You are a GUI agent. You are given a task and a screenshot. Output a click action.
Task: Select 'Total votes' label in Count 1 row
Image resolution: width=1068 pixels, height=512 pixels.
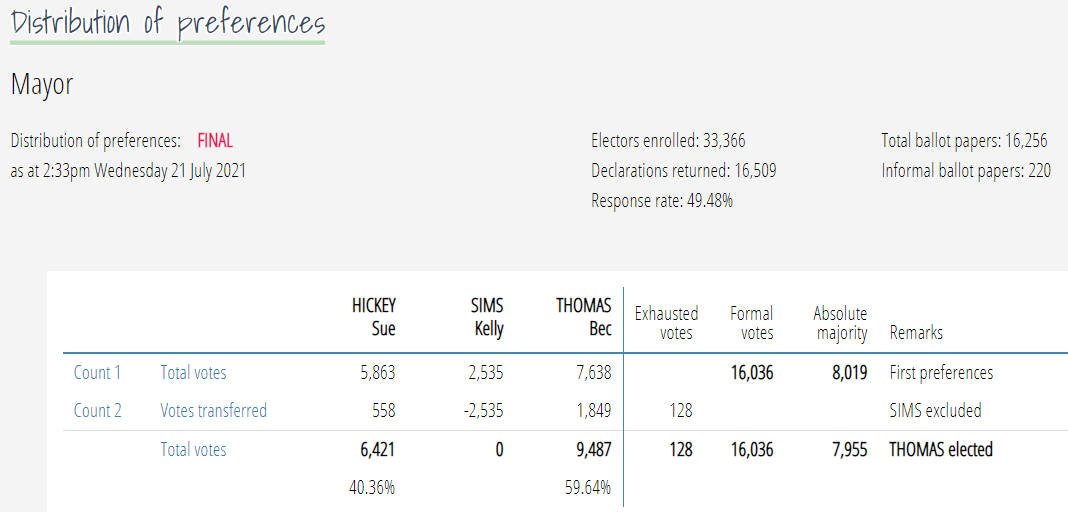(x=193, y=373)
